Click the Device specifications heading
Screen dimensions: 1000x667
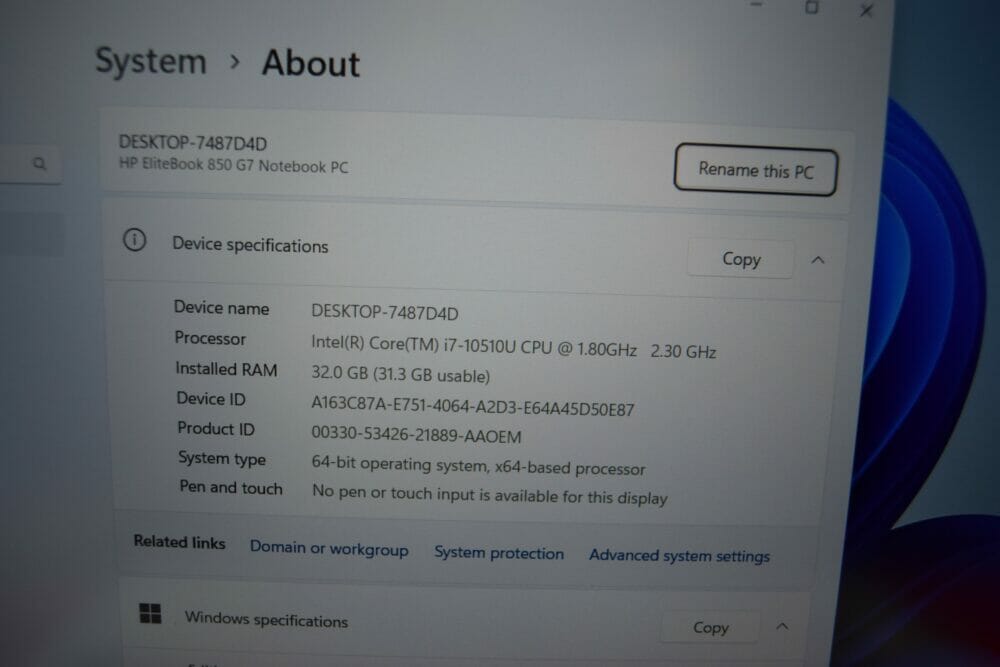tap(250, 245)
